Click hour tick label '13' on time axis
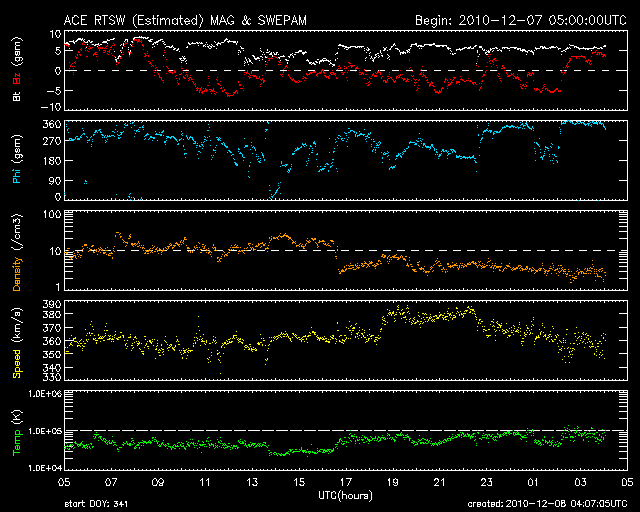The image size is (640, 512). 252,482
